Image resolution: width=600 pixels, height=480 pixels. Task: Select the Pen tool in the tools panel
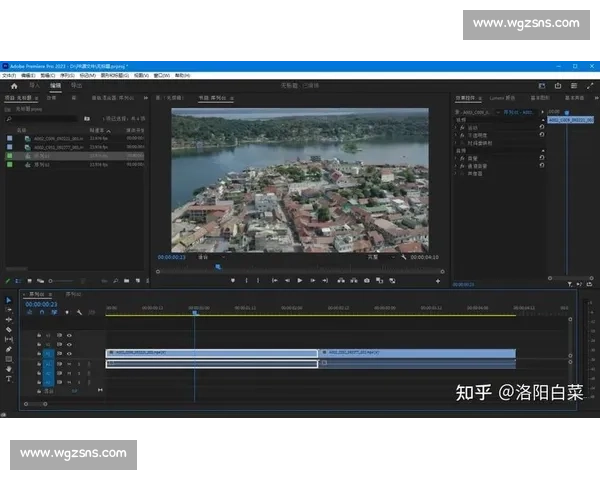9,349
